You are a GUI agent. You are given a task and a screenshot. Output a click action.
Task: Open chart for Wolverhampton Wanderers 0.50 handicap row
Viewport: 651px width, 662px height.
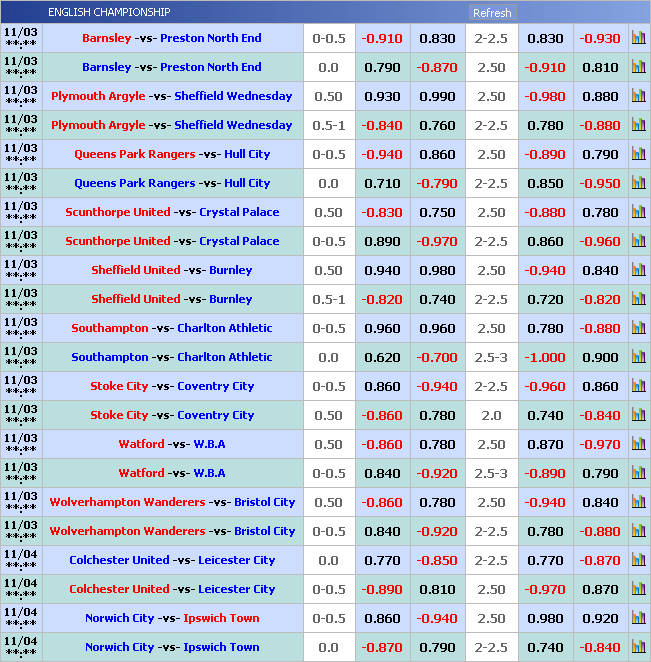638,503
